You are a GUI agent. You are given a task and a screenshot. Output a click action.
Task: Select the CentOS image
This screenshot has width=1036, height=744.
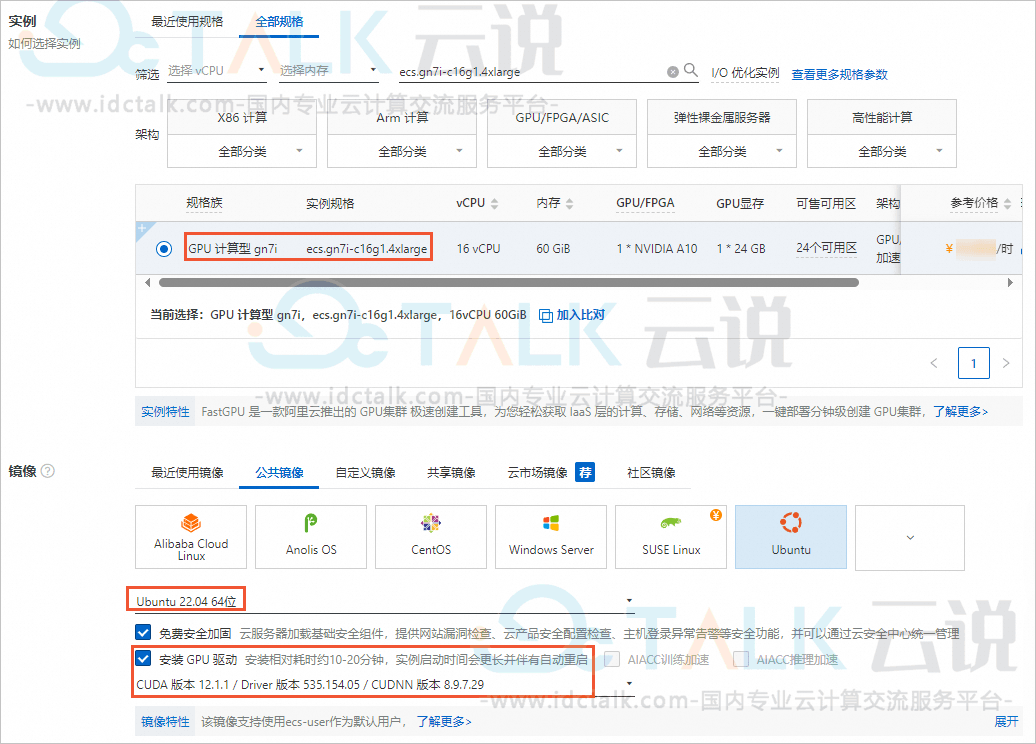point(431,537)
